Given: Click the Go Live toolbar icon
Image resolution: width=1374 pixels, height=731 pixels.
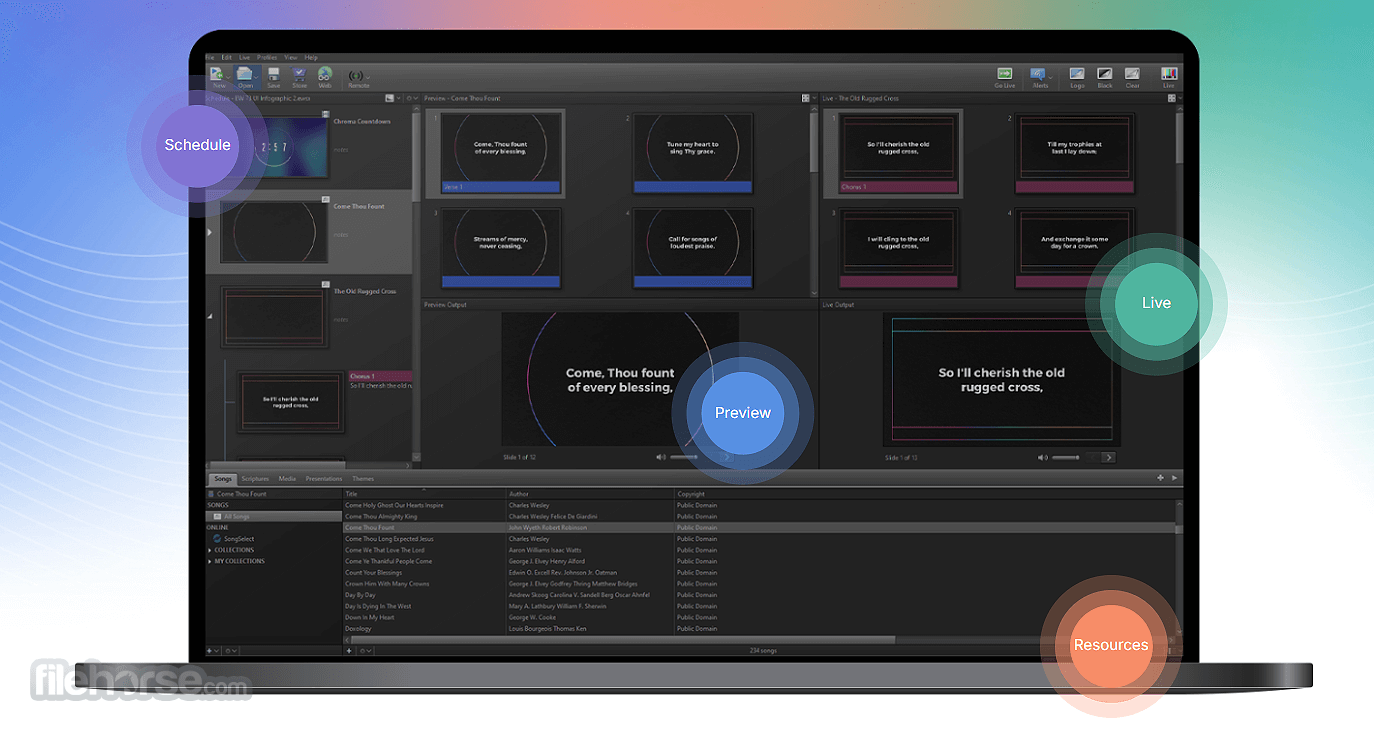Looking at the screenshot, I should 1005,74.
